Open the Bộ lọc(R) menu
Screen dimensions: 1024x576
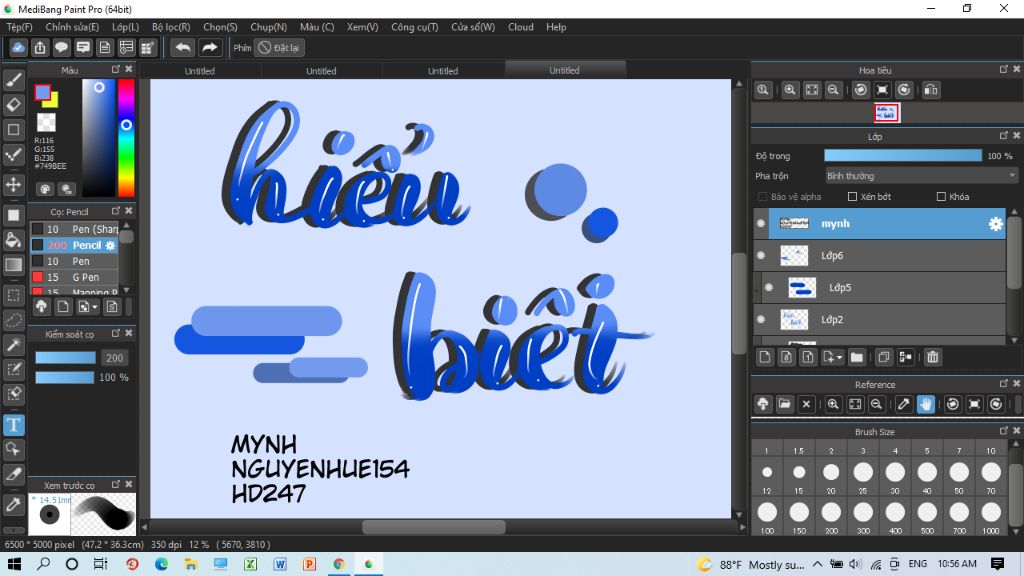[171, 27]
